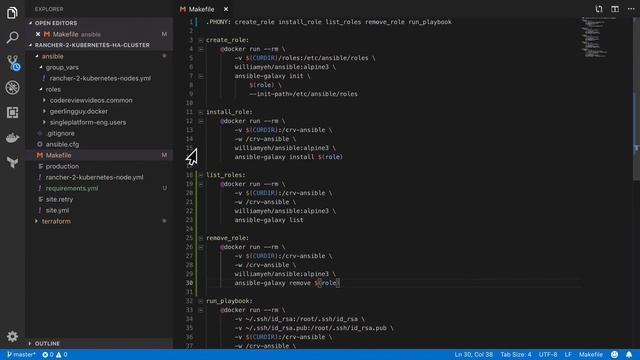
Task: Click the master branch indicator
Action: pos(21,355)
